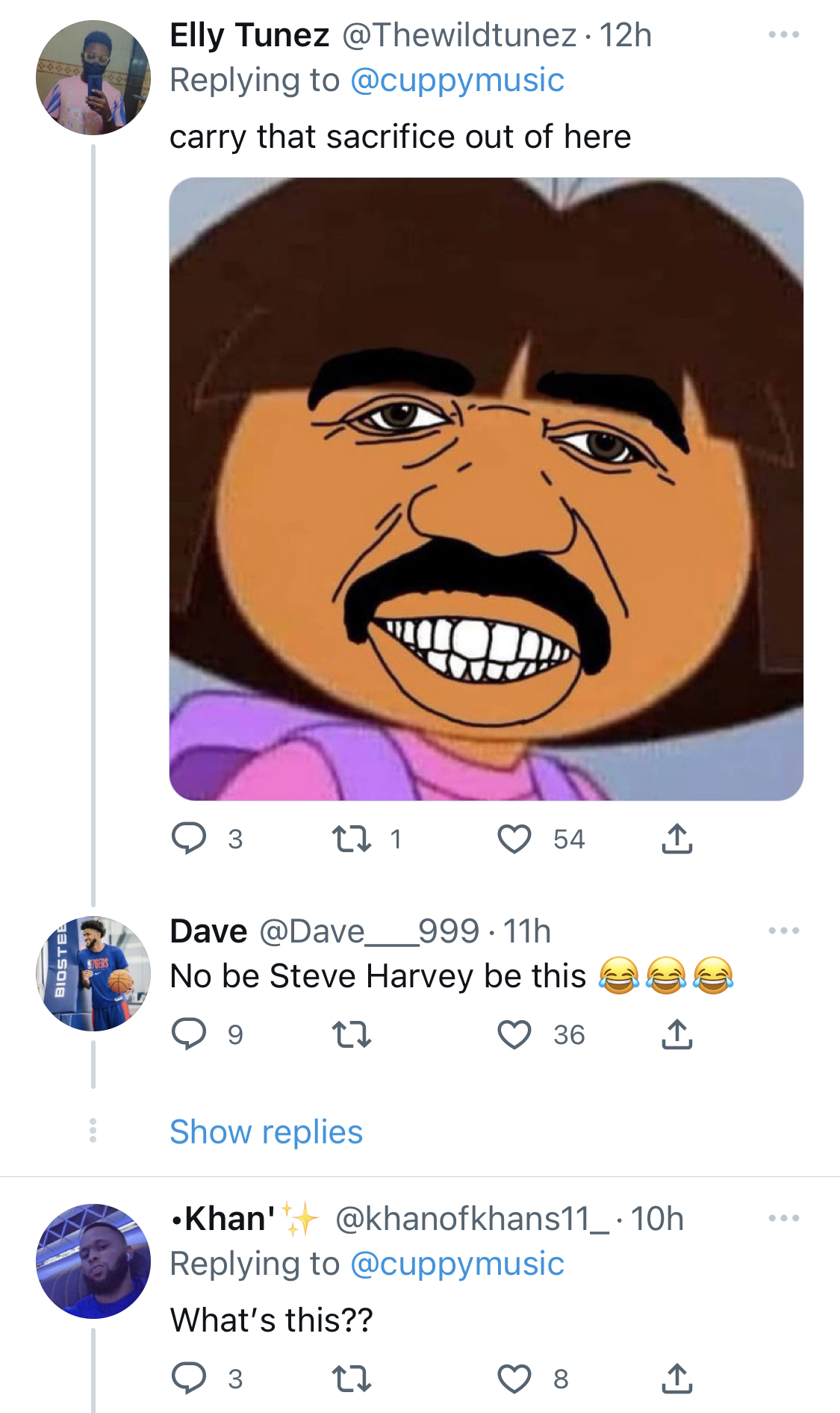The width and height of the screenshot is (840, 1413).
Task: Share Elly Tunez's tweet
Action: (x=677, y=838)
